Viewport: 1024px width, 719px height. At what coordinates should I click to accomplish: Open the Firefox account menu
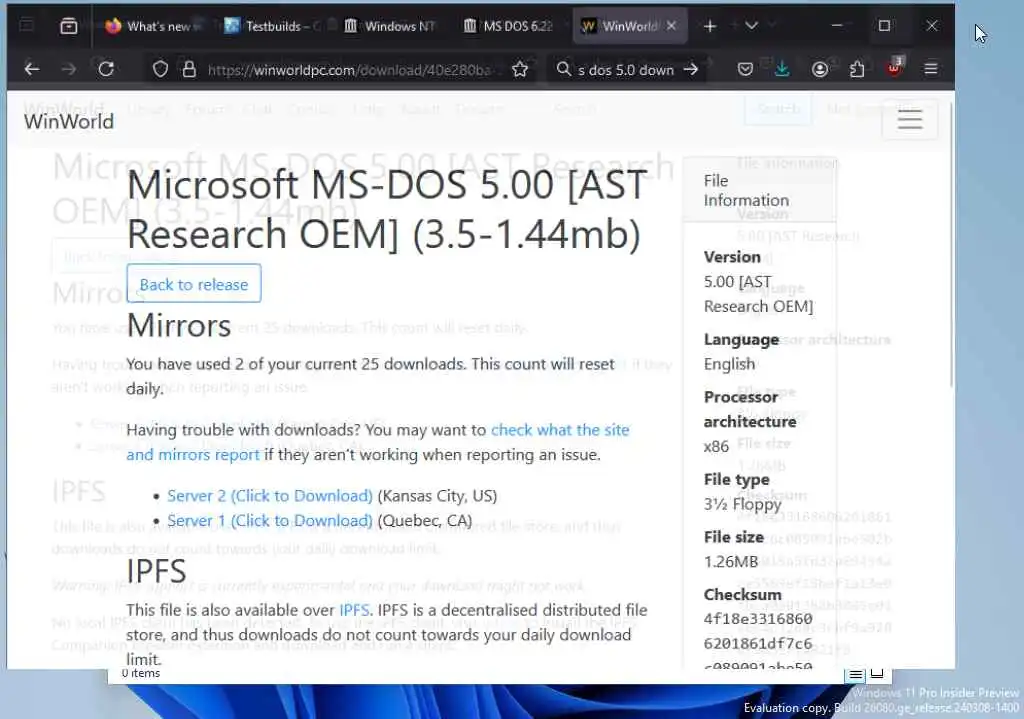(820, 69)
